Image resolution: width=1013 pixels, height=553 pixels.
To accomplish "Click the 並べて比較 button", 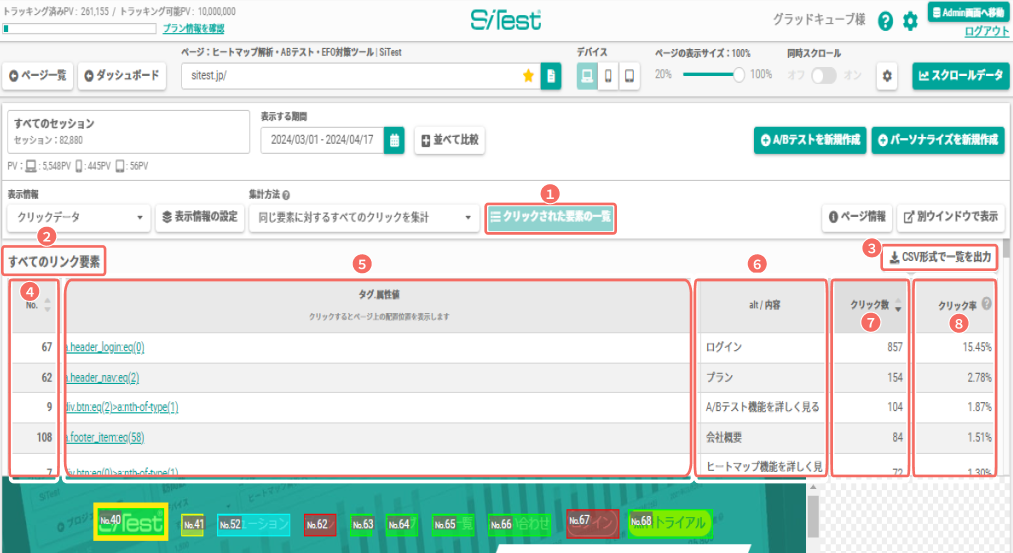I will 450,140.
